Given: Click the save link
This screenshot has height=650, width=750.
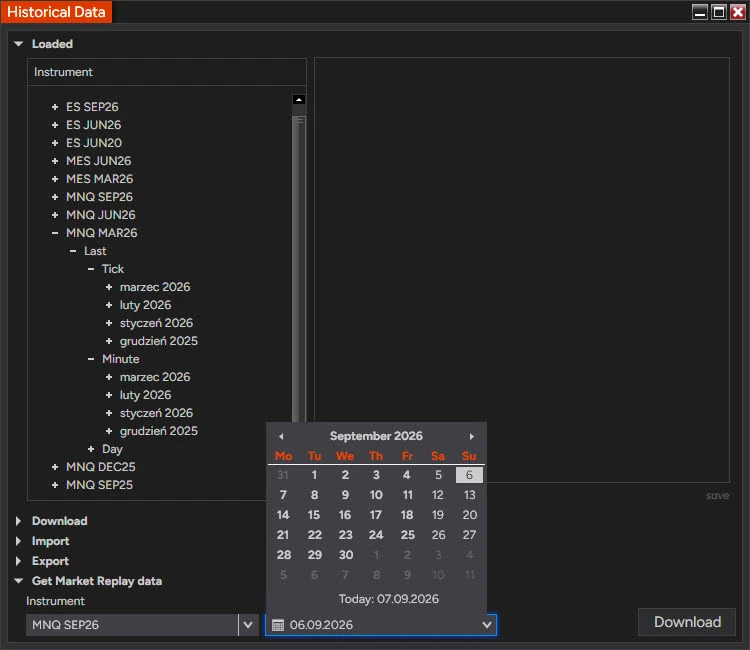Looking at the screenshot, I should click(717, 496).
